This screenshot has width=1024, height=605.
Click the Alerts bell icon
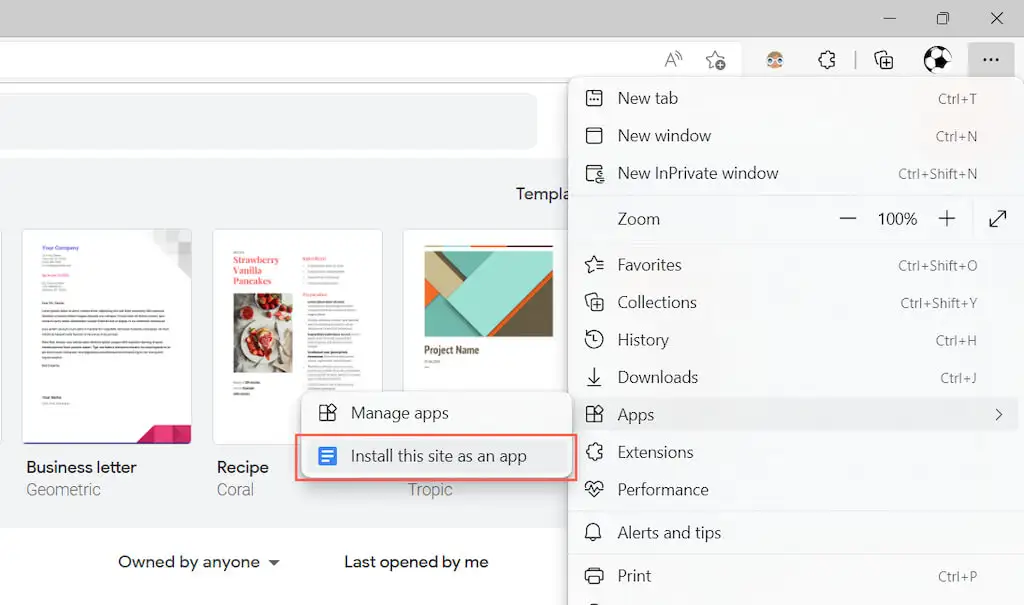593,532
